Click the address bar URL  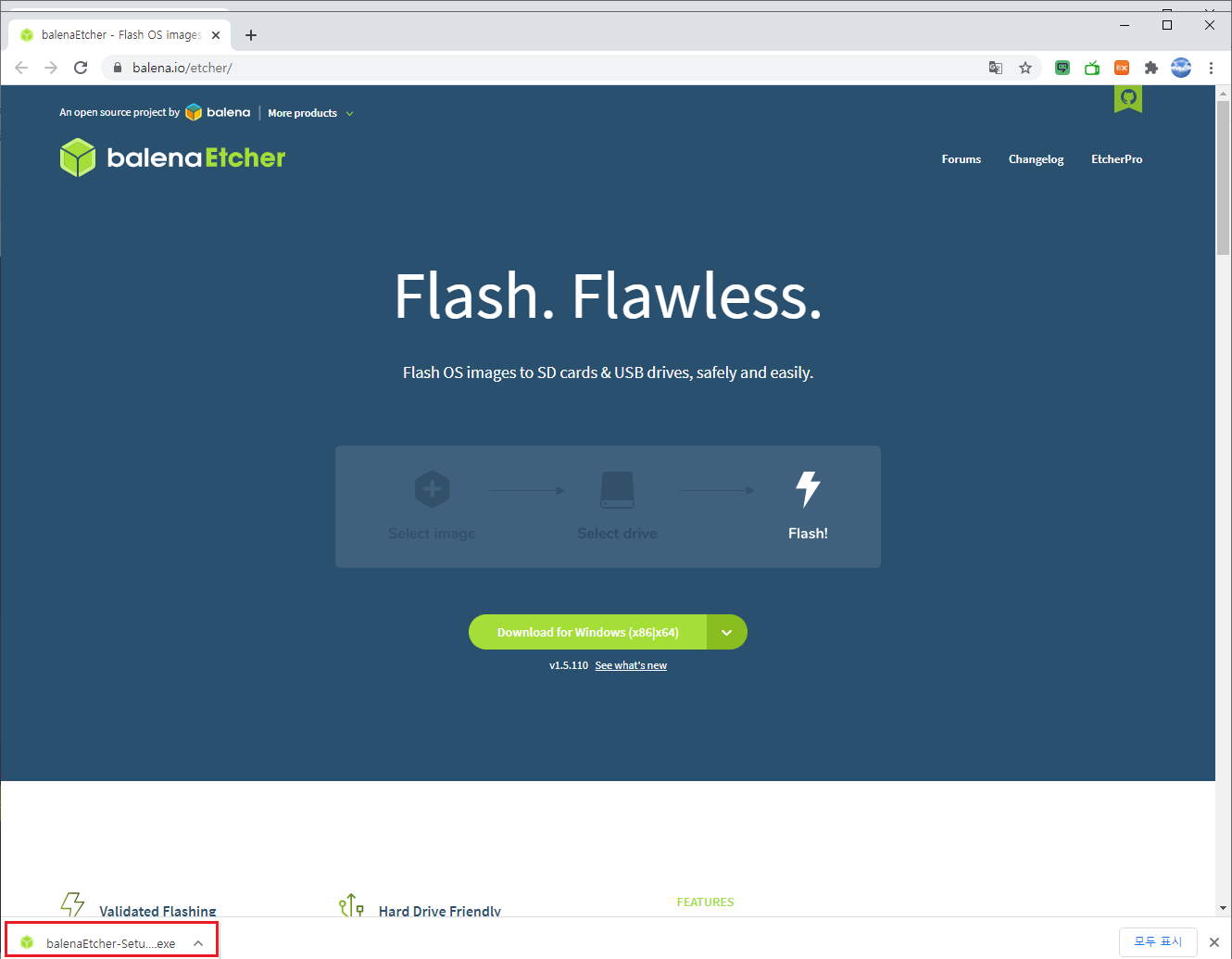(182, 68)
